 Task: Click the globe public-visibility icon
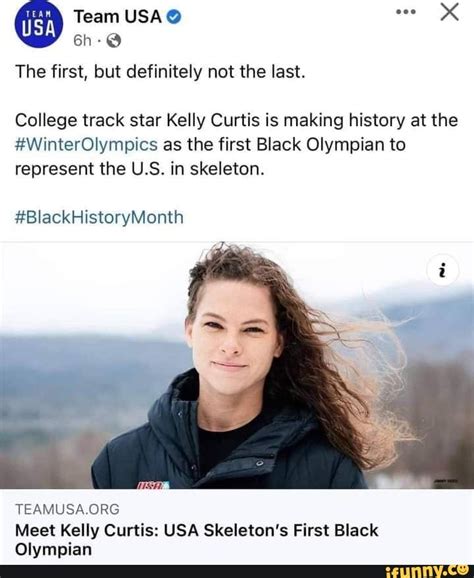(x=114, y=41)
